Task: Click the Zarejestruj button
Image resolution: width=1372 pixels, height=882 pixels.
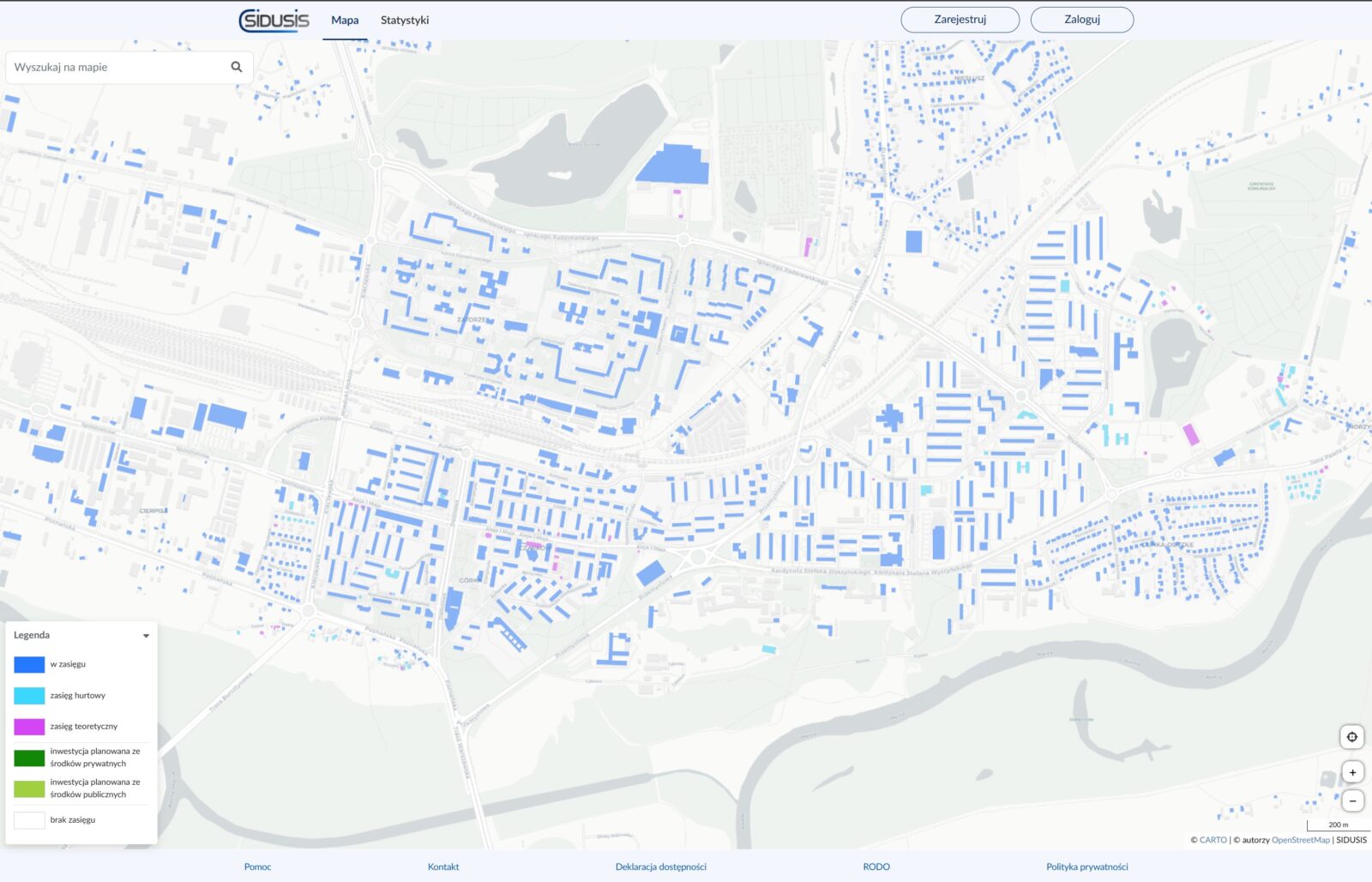Action: pos(960,19)
